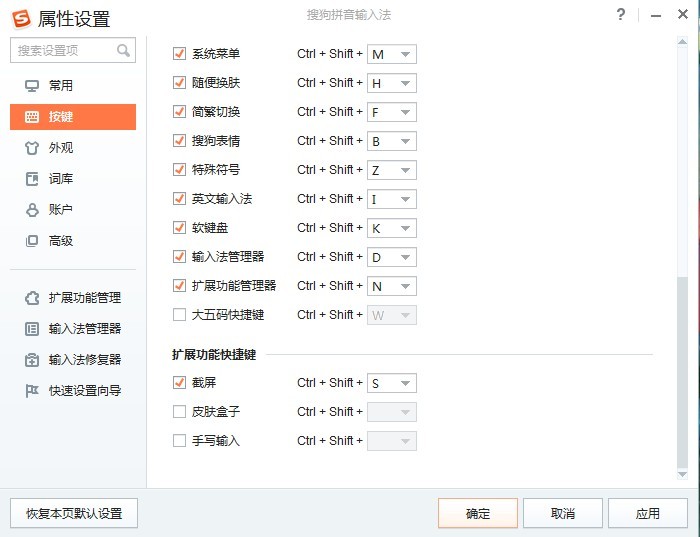The image size is (700, 537).
Task: Click the shirt icon beside 外观
Action: [32, 148]
